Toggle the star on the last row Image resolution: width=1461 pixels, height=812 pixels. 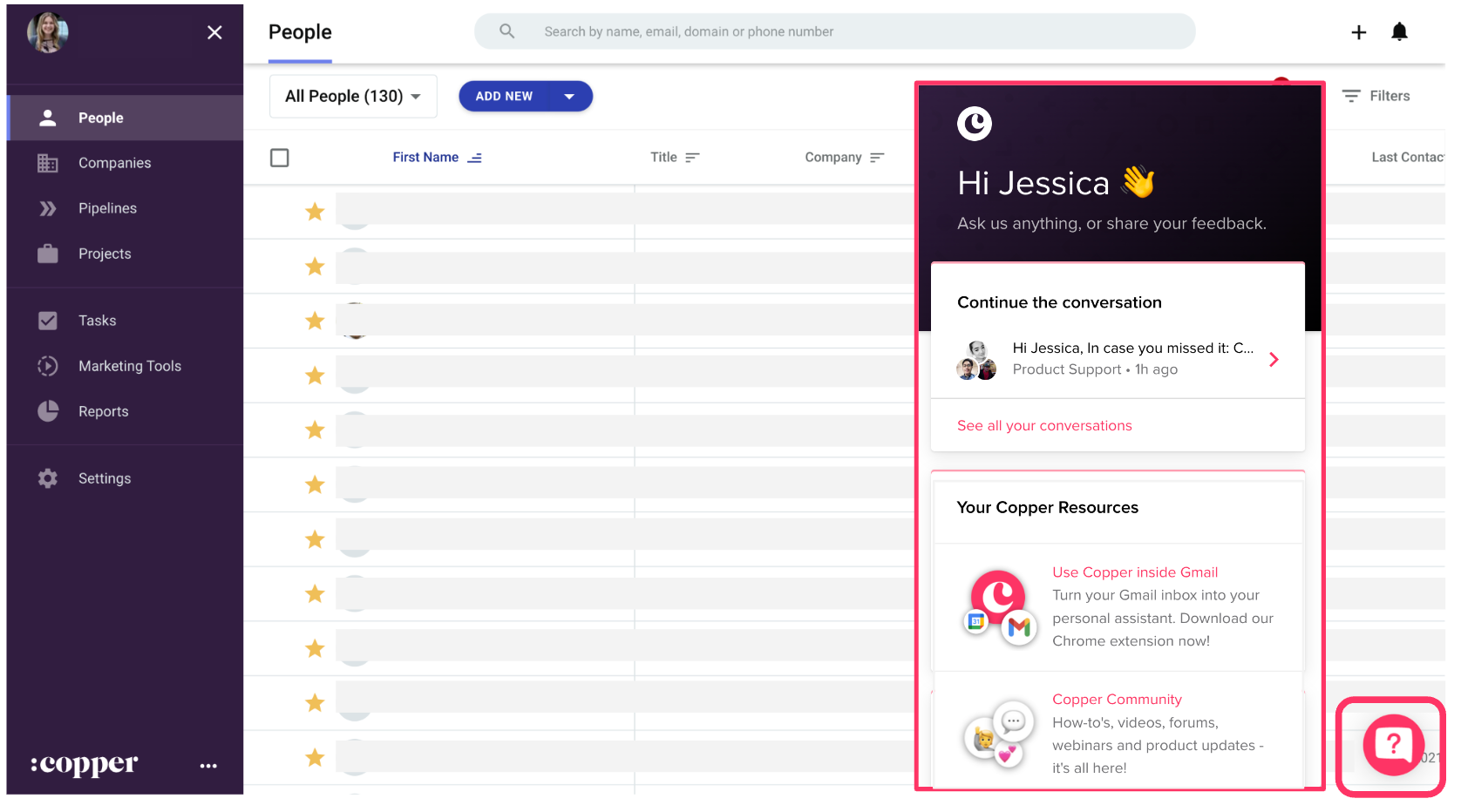315,757
